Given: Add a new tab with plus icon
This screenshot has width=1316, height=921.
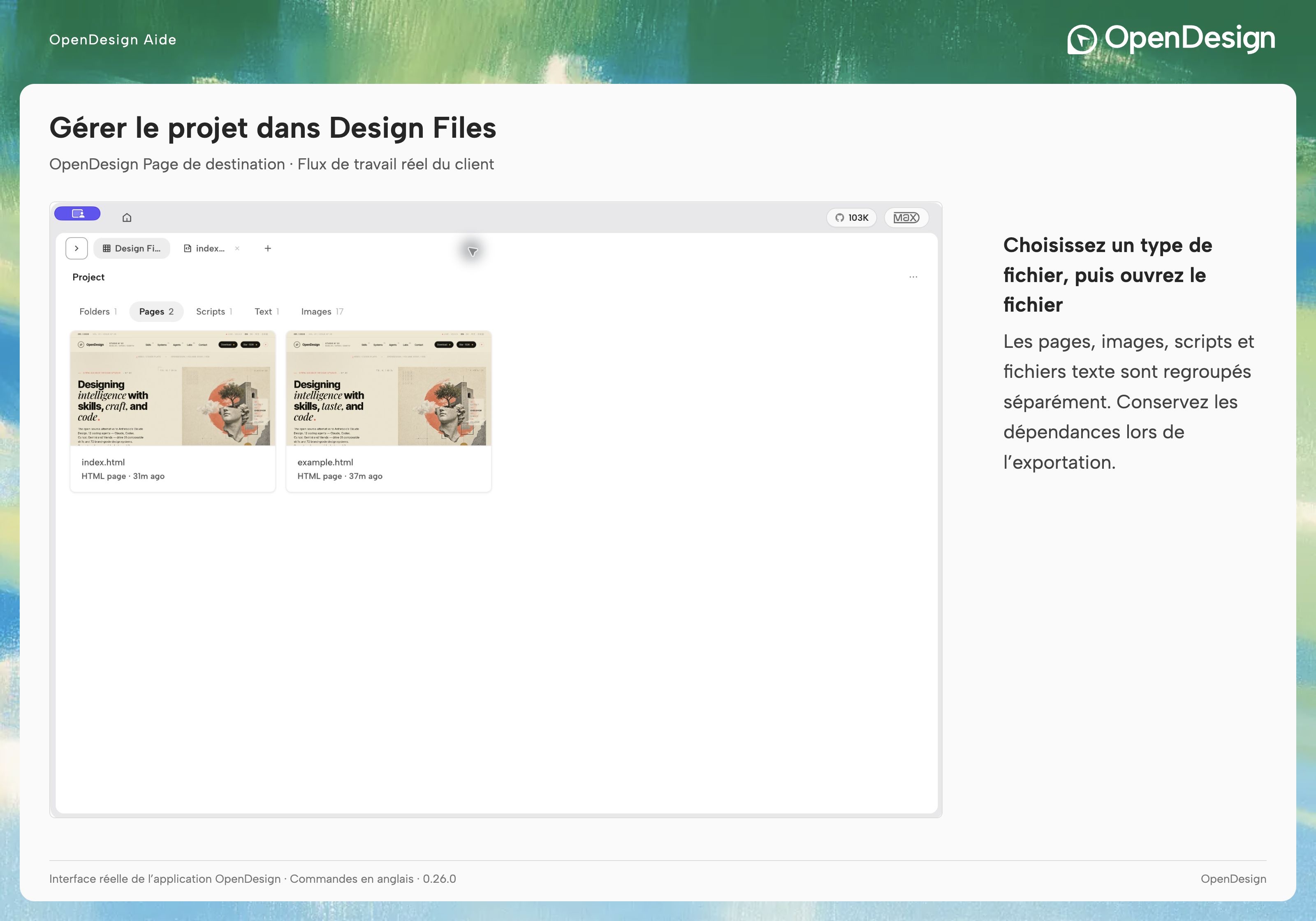Looking at the screenshot, I should (268, 249).
